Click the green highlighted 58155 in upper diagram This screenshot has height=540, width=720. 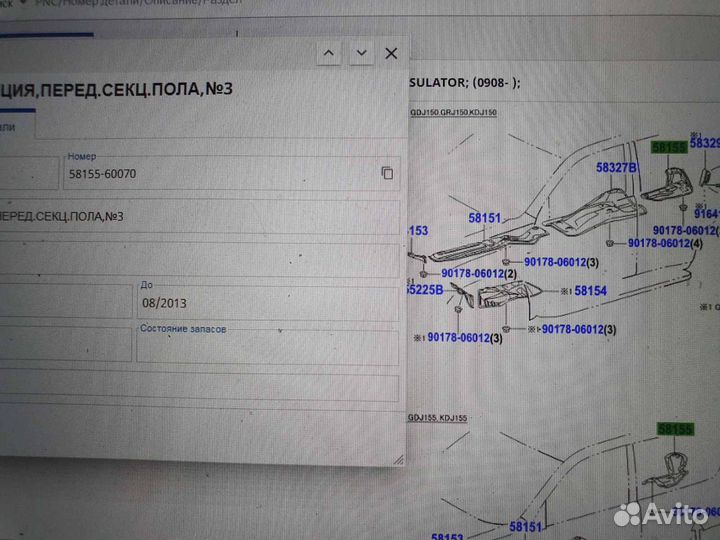point(670,147)
